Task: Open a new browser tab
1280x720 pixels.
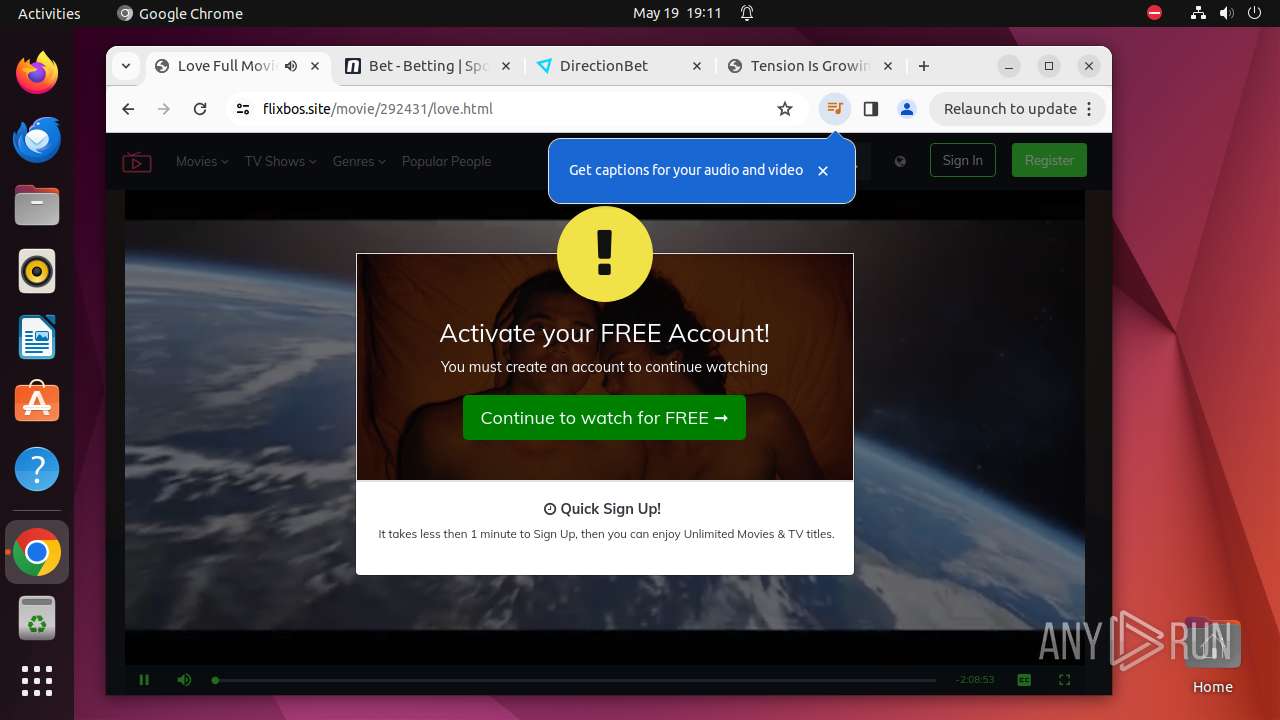Action: (924, 66)
